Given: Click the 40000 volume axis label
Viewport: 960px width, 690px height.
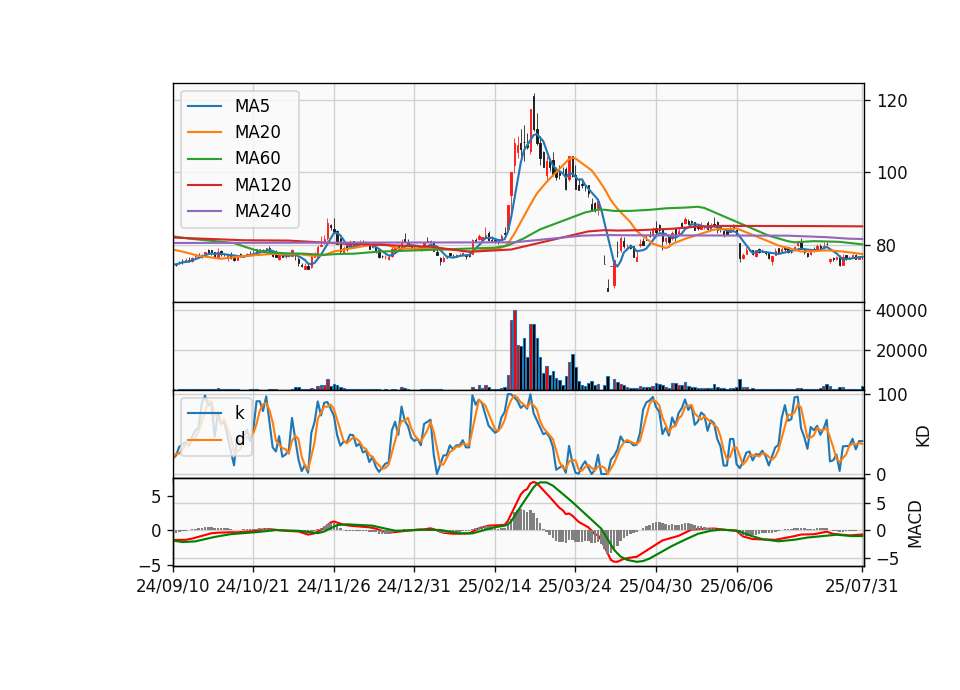Looking at the screenshot, I should (902, 311).
